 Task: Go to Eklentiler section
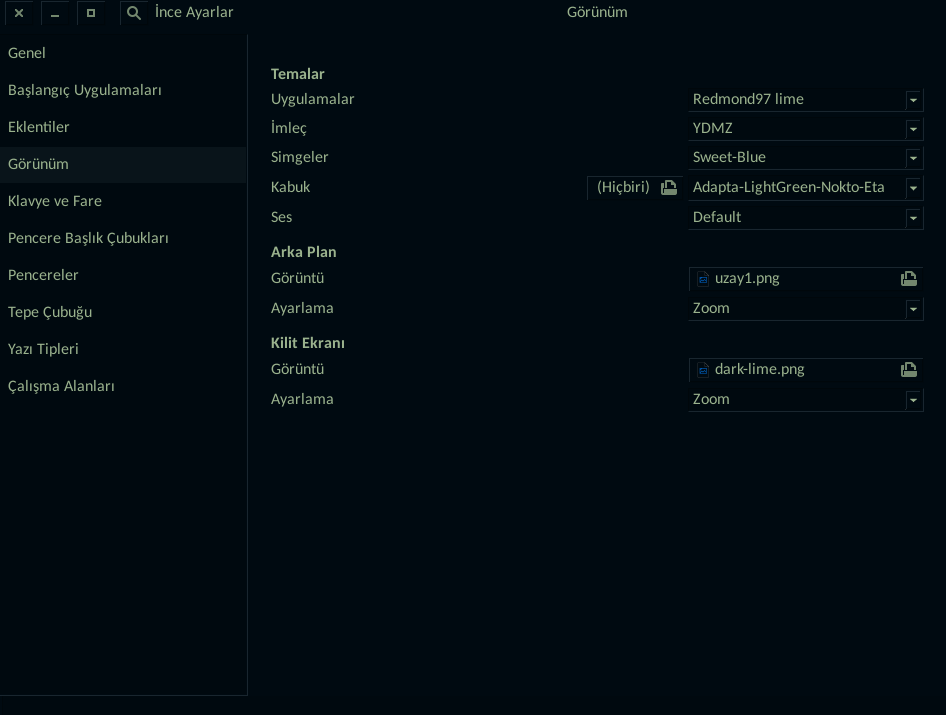point(123,127)
